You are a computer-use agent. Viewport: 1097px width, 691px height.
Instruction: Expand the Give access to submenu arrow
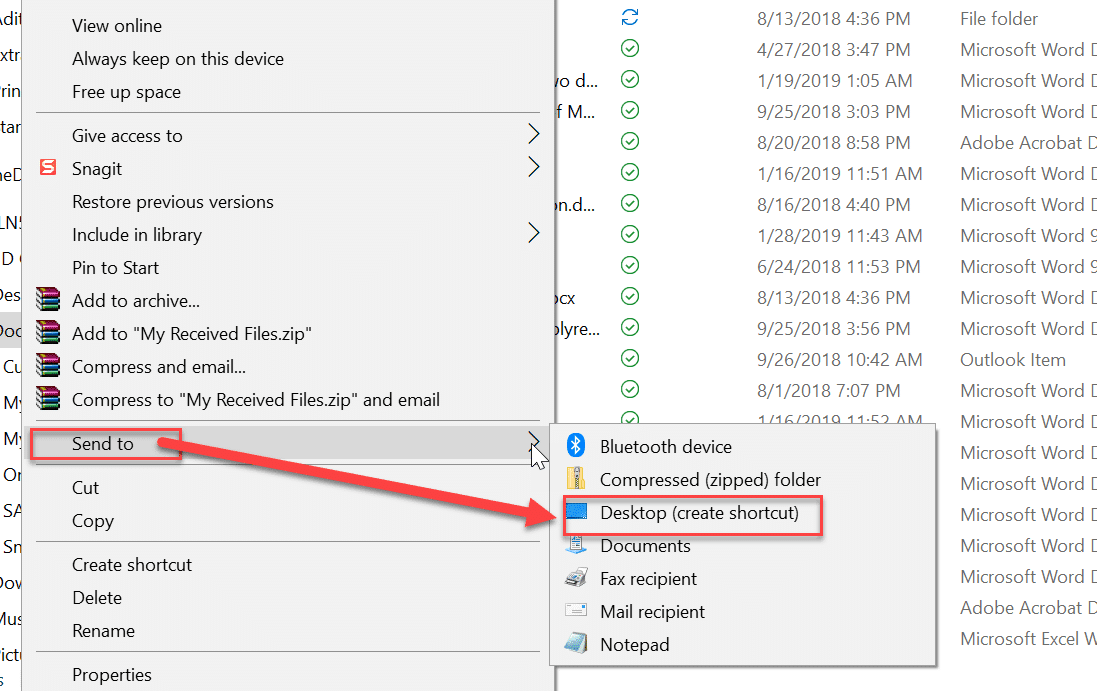tap(534, 134)
